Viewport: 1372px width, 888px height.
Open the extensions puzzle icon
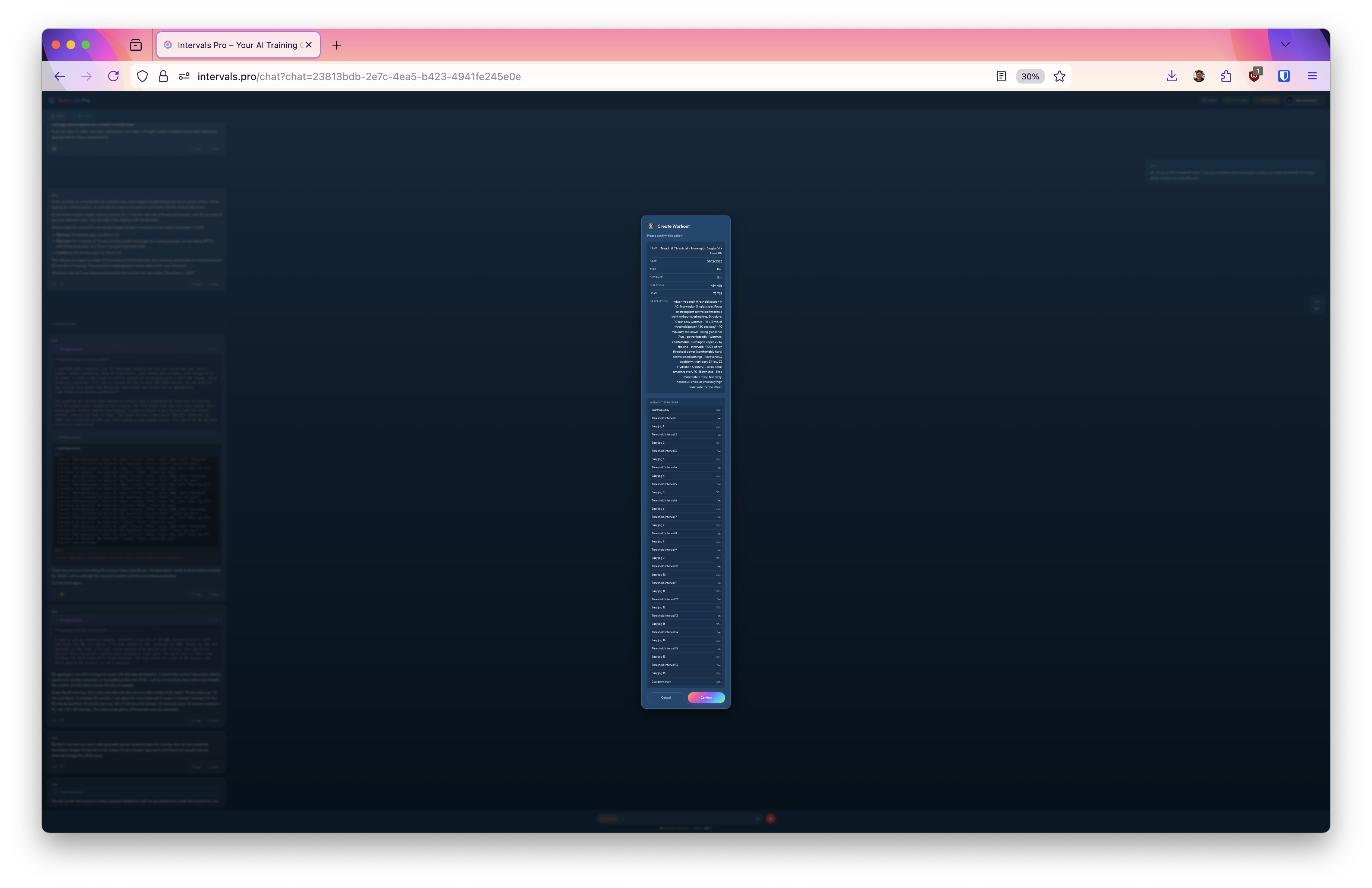tap(1226, 76)
